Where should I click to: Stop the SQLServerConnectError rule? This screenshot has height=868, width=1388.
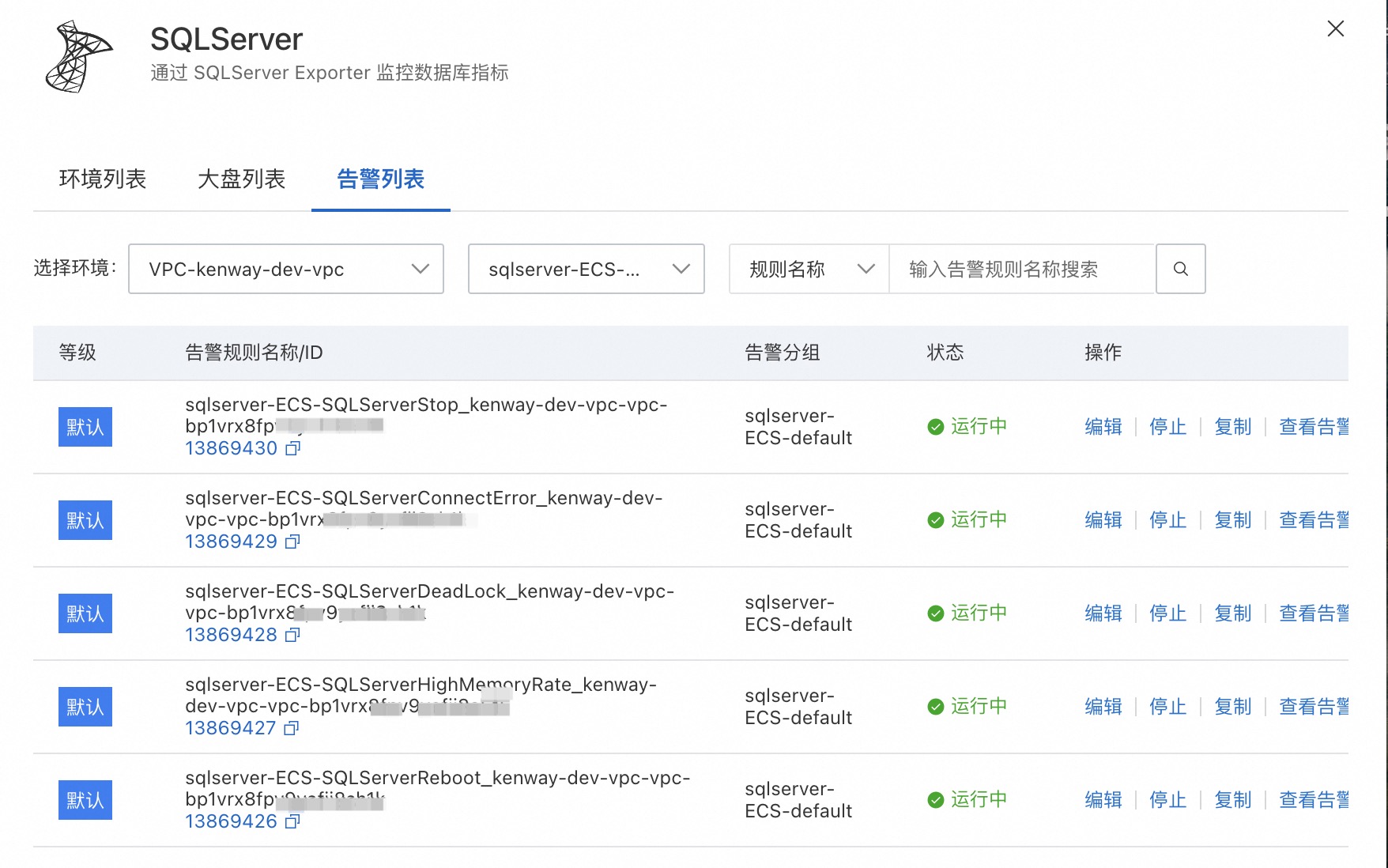[1168, 520]
